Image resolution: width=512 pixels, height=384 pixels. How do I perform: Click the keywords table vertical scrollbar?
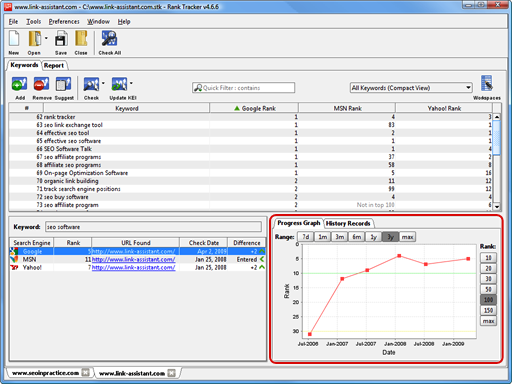click(497, 162)
